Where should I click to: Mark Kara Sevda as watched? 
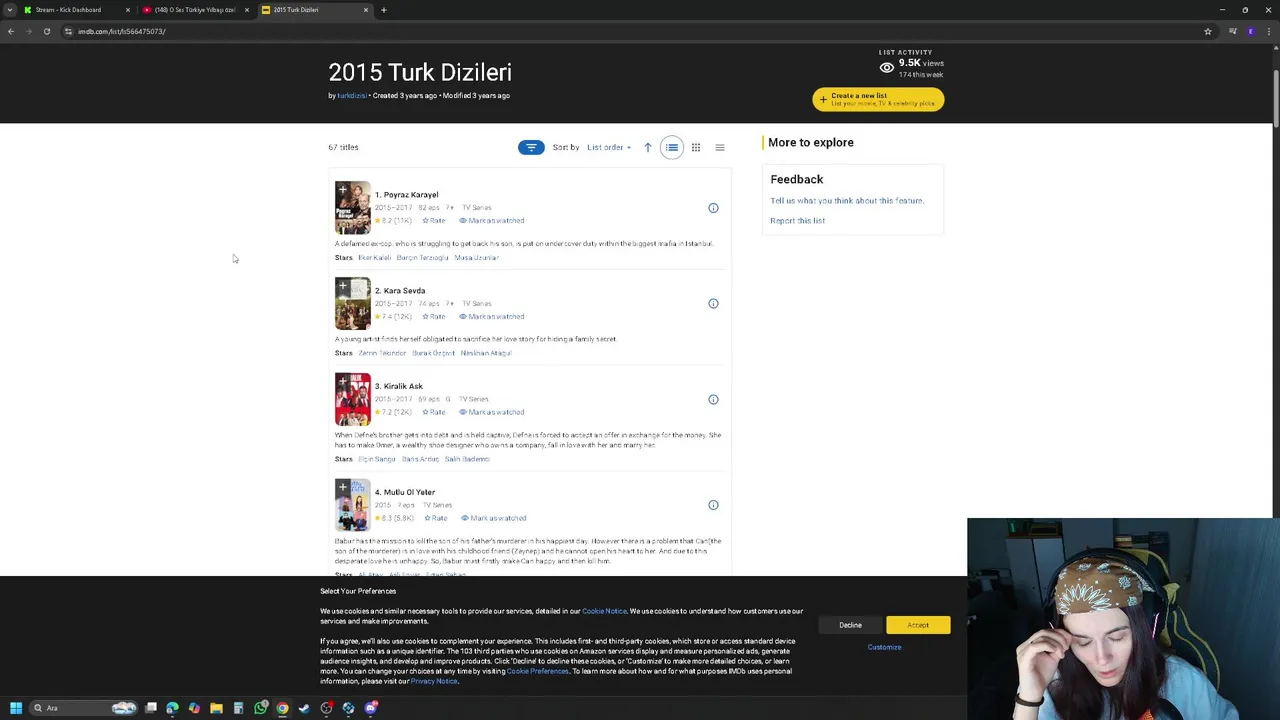492,316
